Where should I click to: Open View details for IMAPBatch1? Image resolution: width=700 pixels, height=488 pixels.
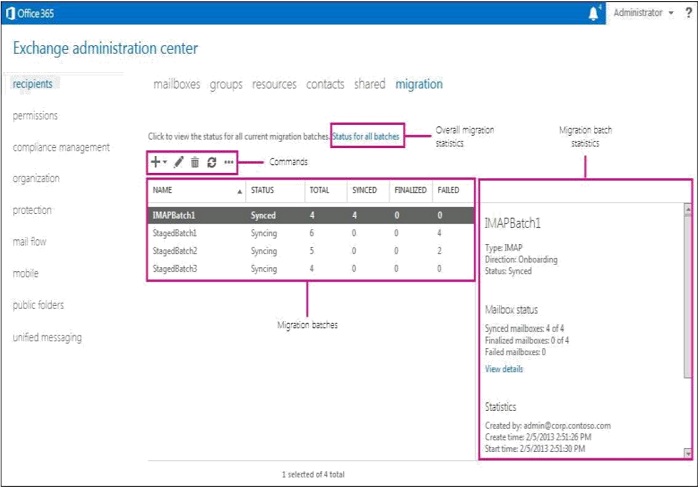coord(504,369)
